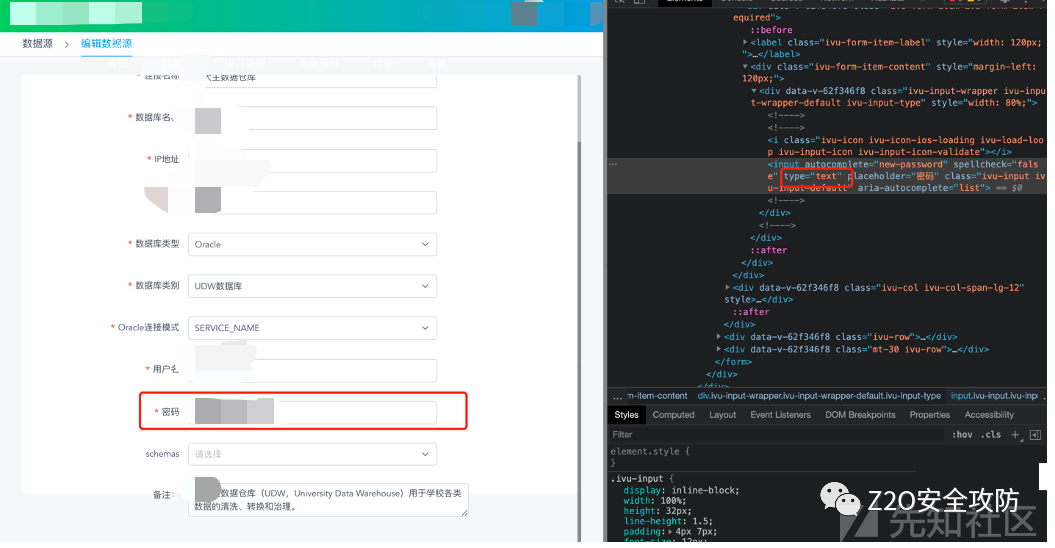
Task: Expand the mt-30 ivu-row div node
Action: click(719, 349)
